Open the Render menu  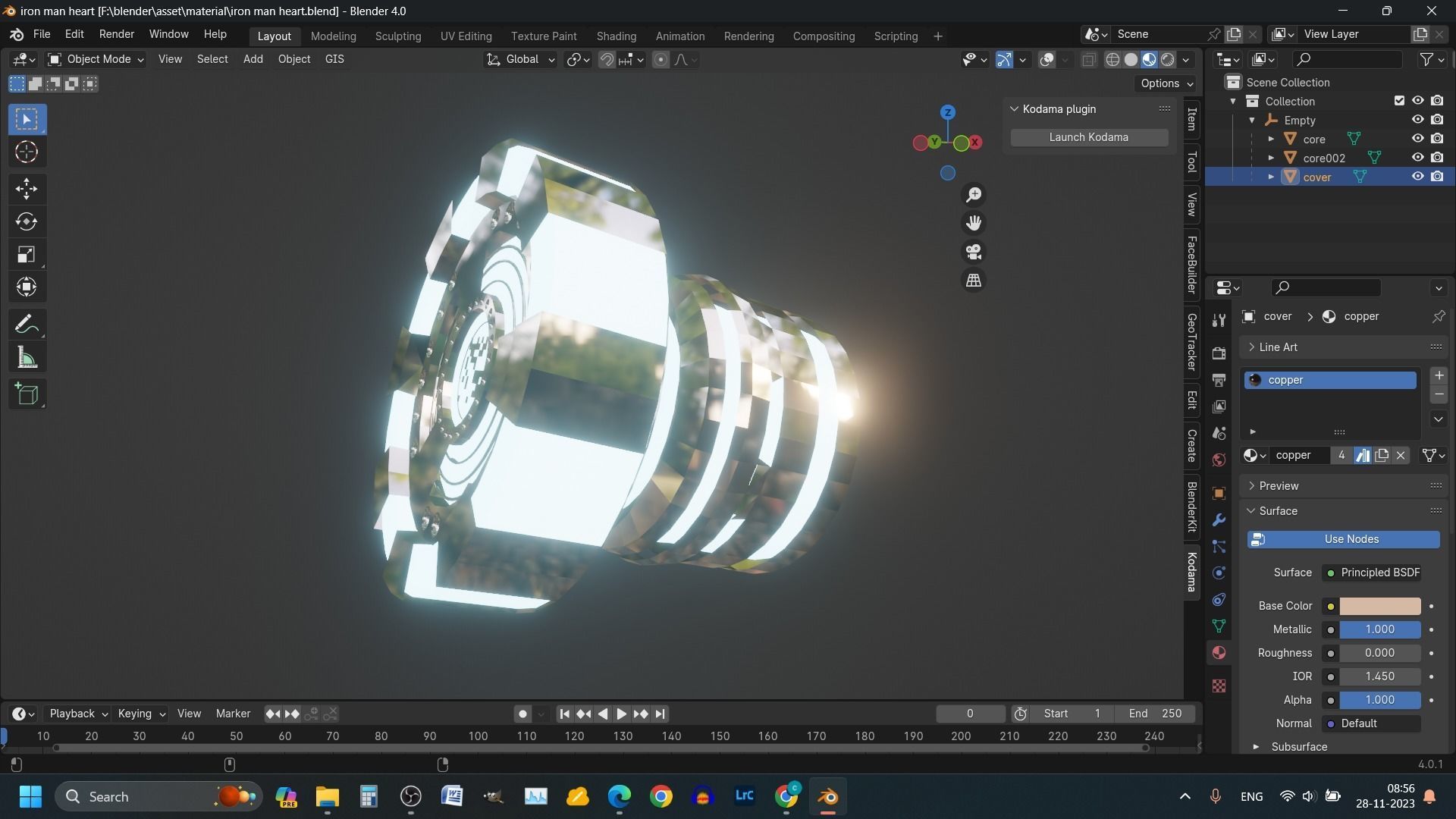point(116,34)
